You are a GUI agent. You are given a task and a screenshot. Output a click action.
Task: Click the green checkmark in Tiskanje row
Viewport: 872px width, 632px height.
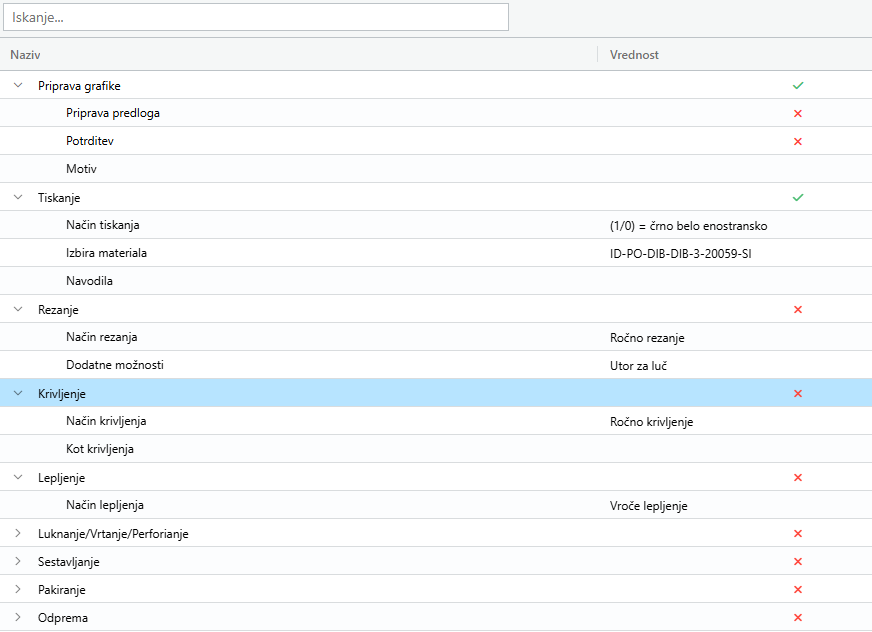797,198
